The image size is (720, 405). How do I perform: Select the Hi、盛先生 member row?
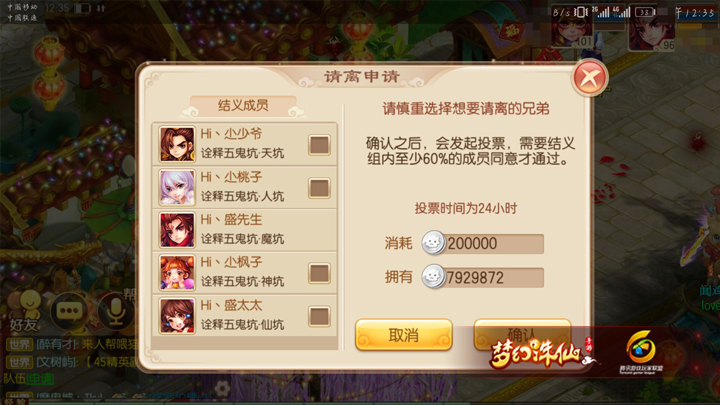[x=245, y=230]
